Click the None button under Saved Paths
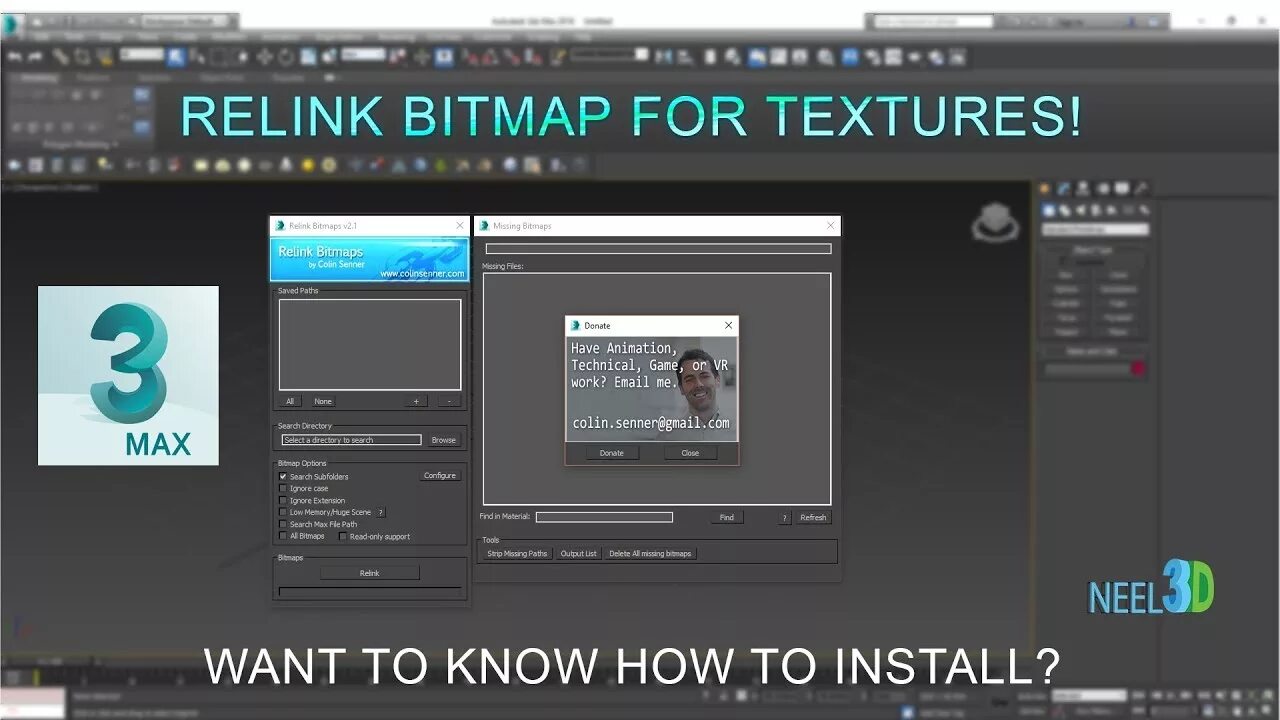The height and width of the screenshot is (720, 1280). (x=323, y=401)
